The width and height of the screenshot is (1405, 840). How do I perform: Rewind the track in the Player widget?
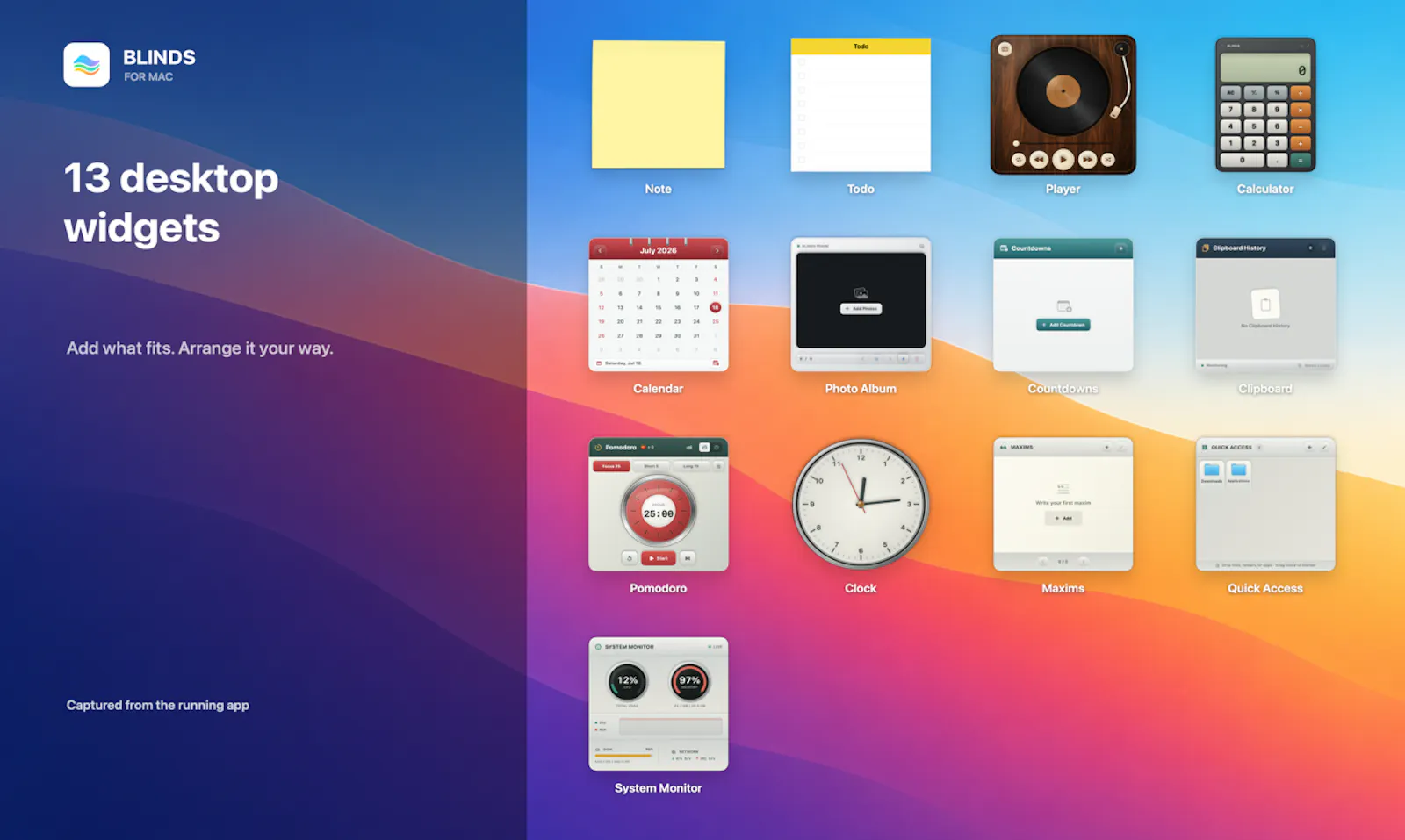click(x=1039, y=159)
